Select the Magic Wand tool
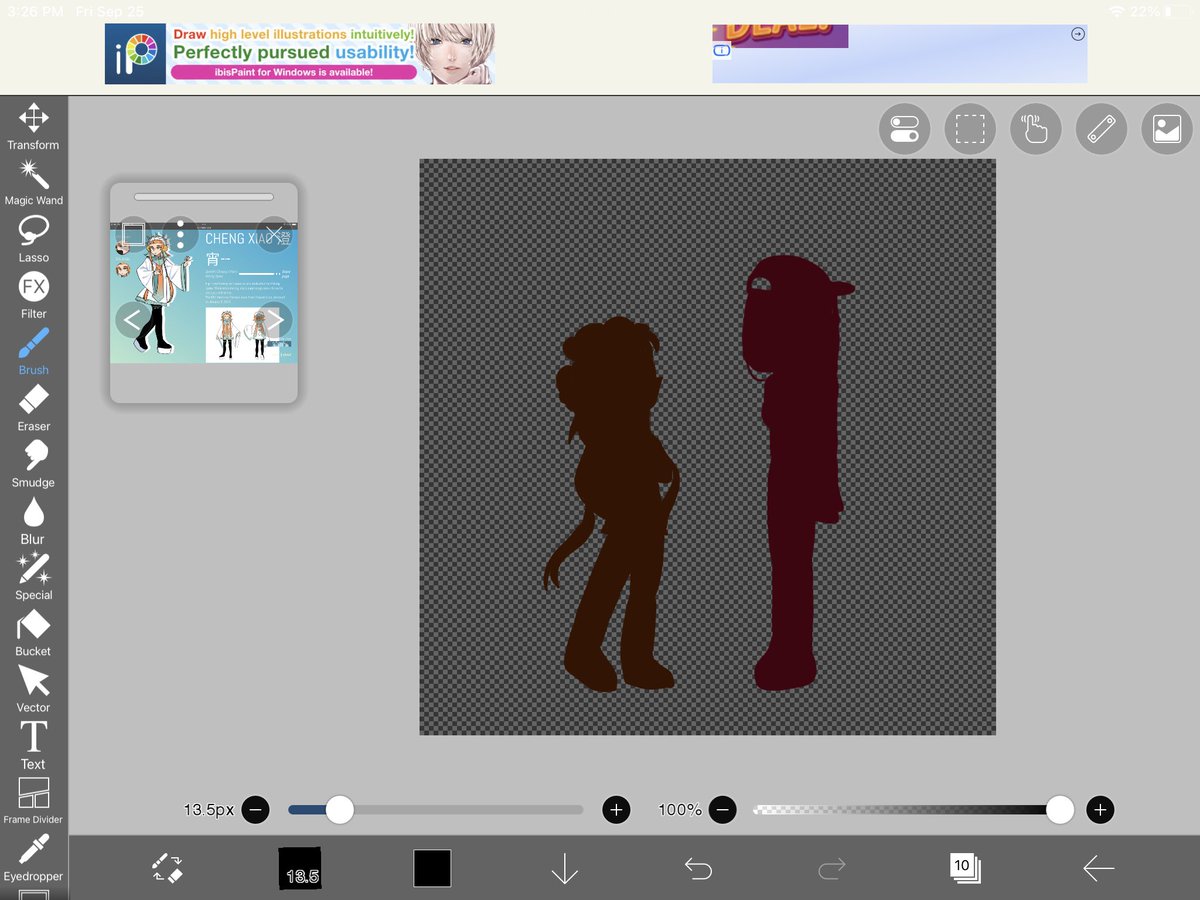Viewport: 1200px width, 900px height. coord(33,182)
